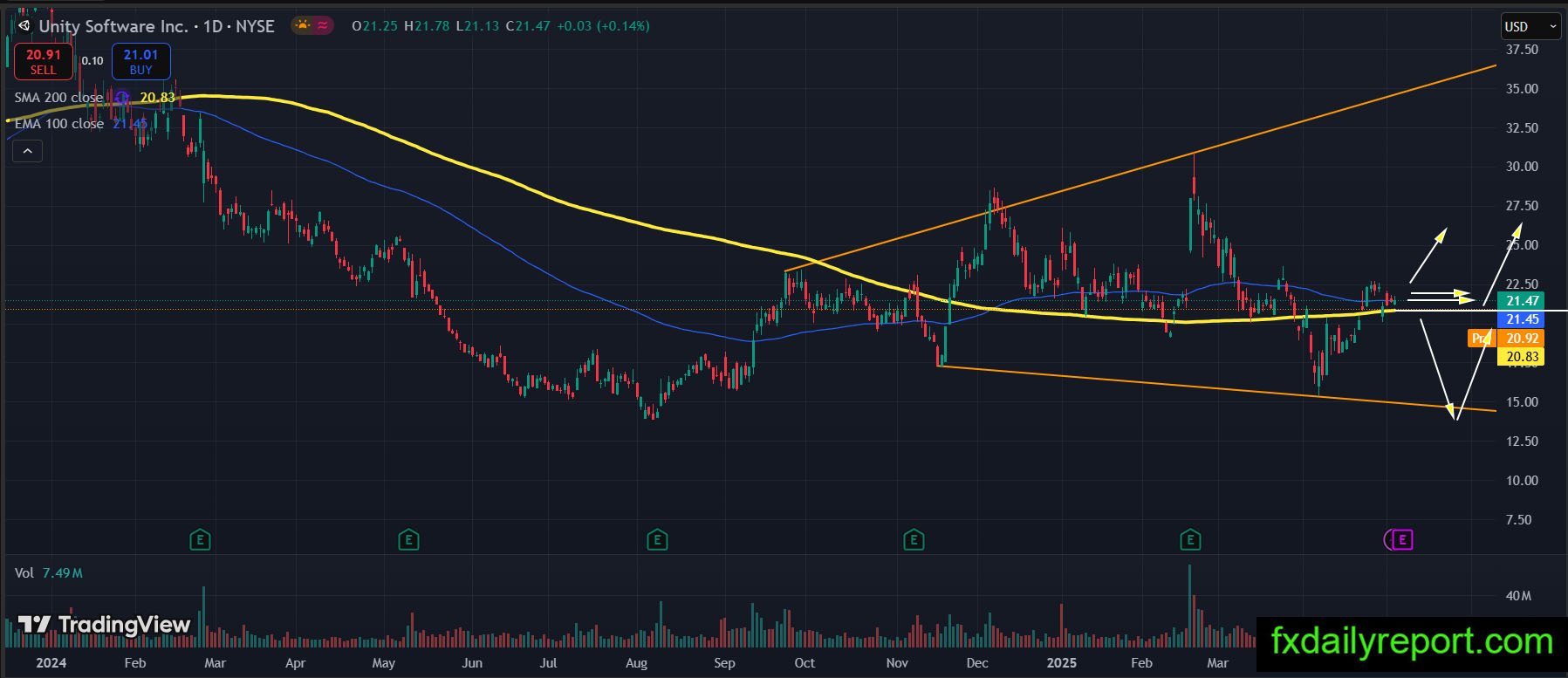This screenshot has width=1568, height=678.
Task: Open symbol search via Unity Software Inc. title
Action: pos(113,26)
